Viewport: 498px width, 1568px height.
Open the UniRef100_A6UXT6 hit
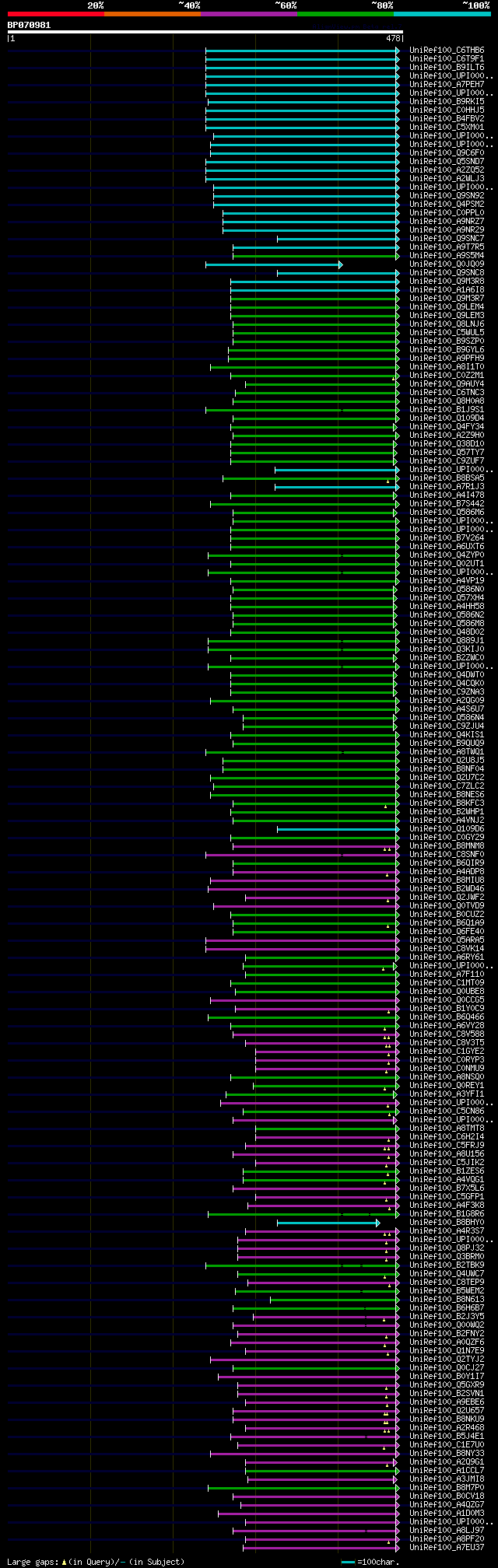tap(447, 546)
